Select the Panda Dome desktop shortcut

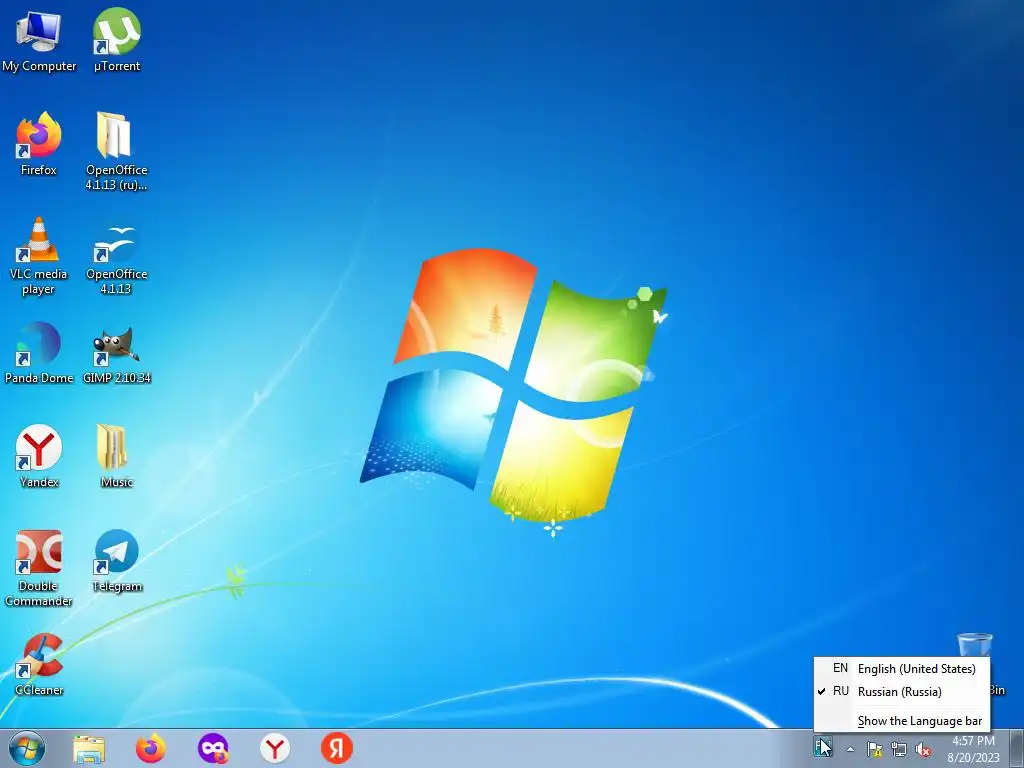[x=39, y=353]
